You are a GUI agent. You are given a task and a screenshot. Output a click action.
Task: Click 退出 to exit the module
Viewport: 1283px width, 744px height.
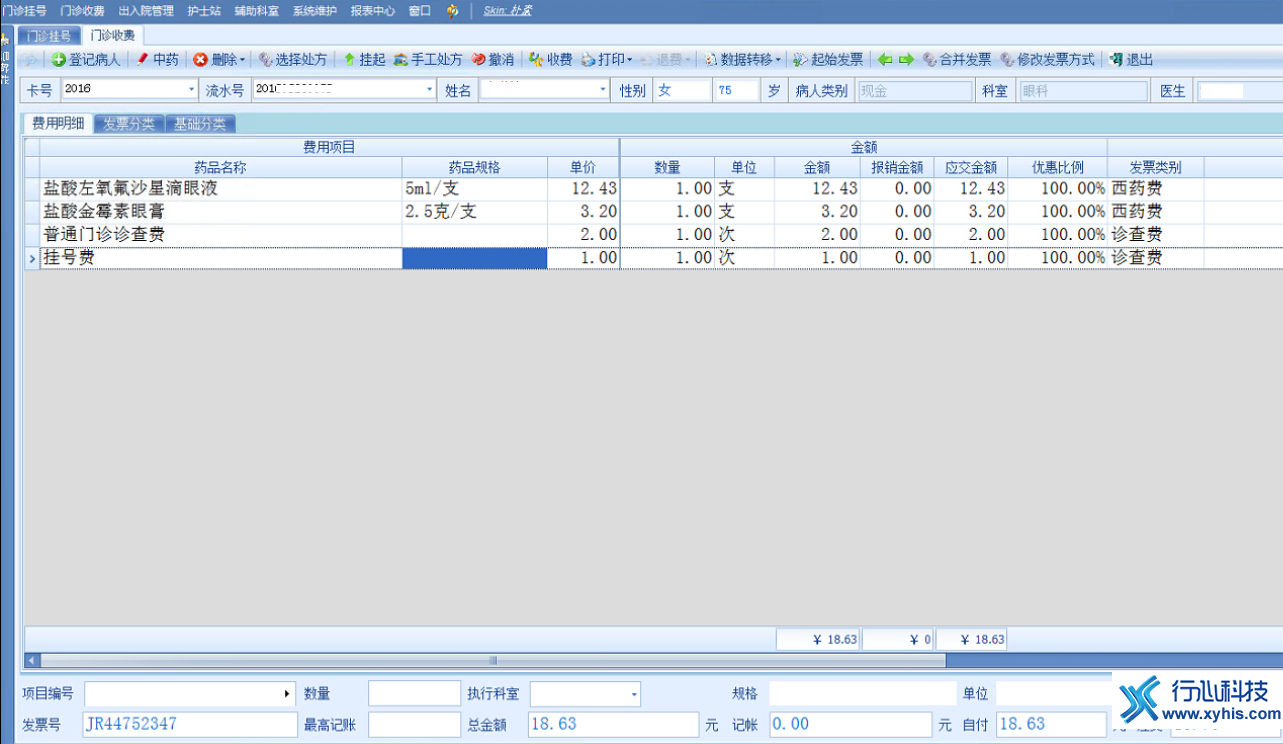click(1131, 60)
